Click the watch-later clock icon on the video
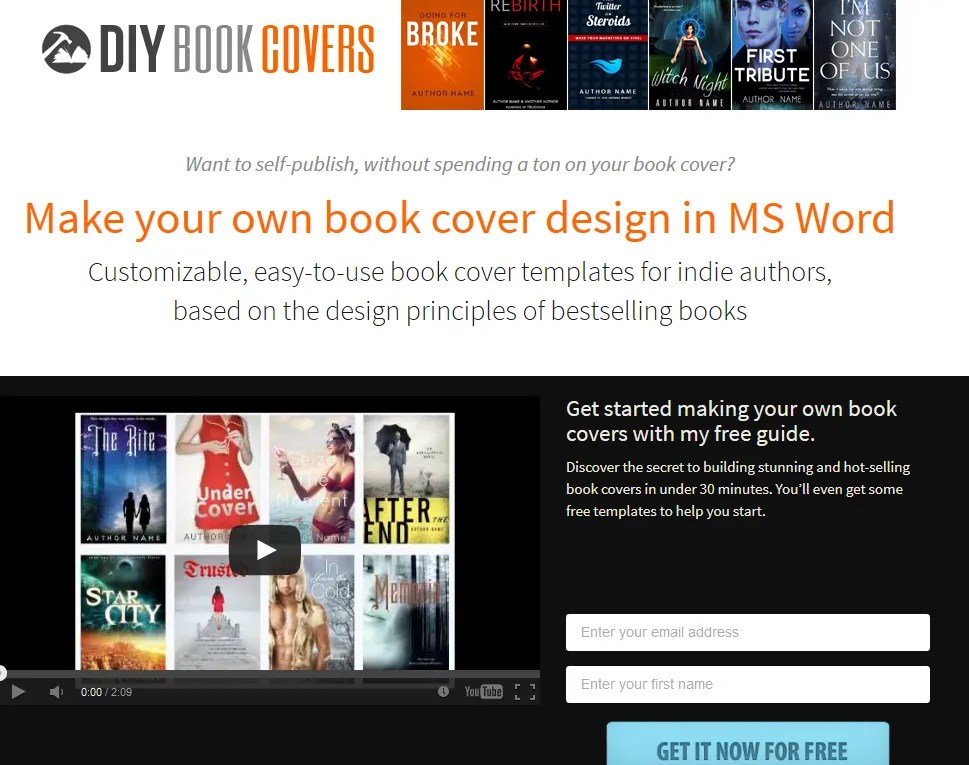Image resolution: width=969 pixels, height=765 pixels. pos(441,691)
